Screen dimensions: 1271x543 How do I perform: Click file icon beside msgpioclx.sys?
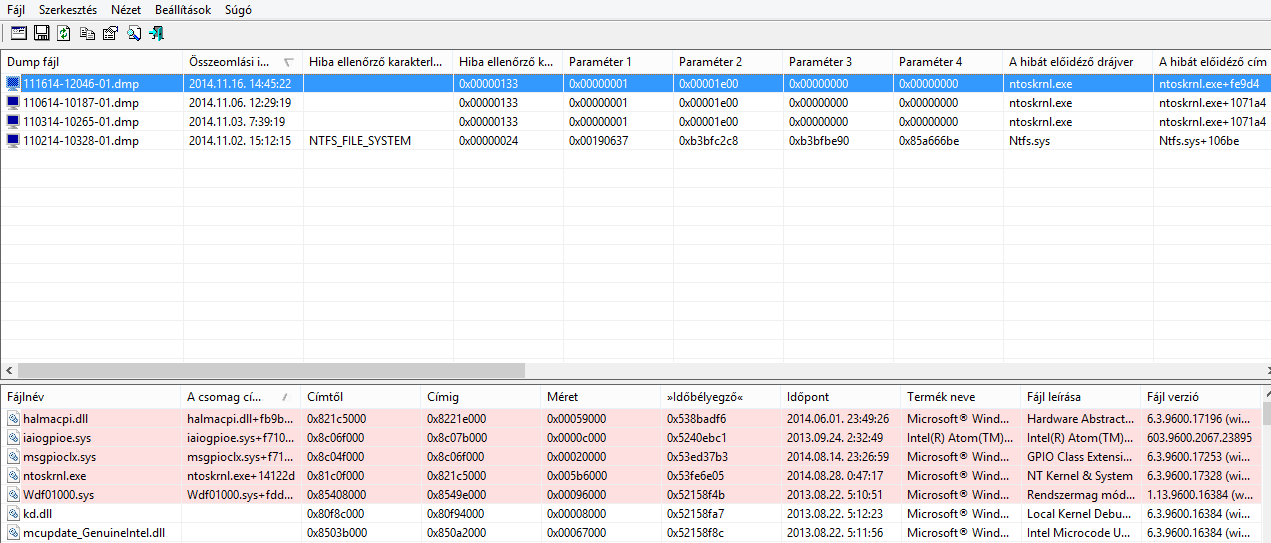coord(13,457)
